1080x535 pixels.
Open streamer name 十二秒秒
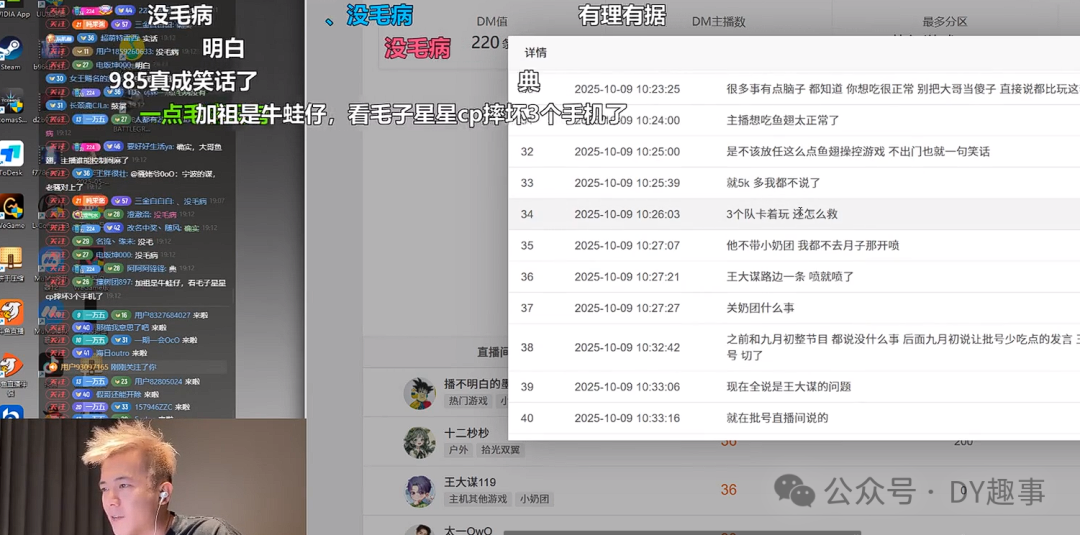tap(466, 433)
